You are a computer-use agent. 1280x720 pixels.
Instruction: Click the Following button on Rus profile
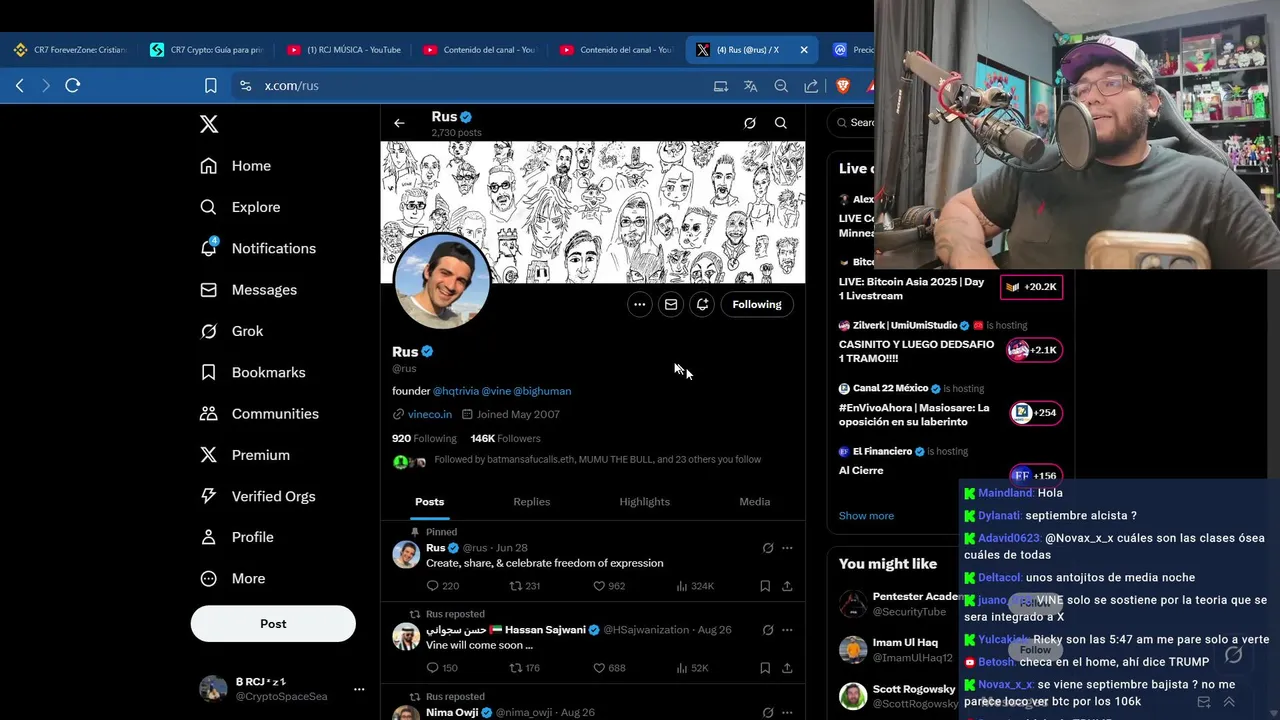click(x=757, y=304)
